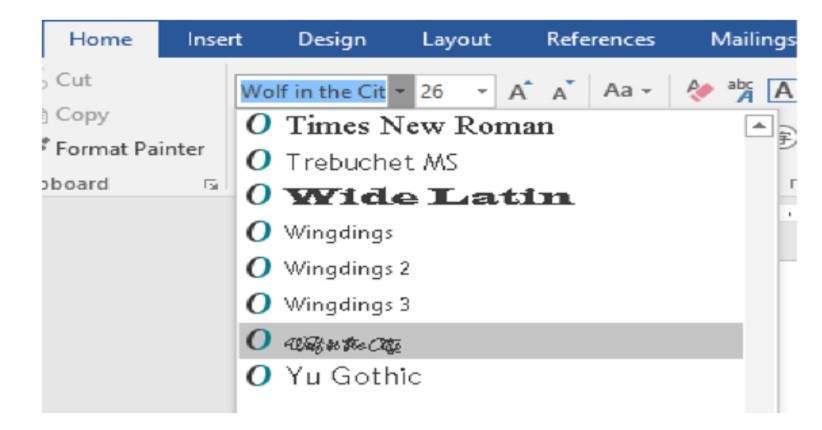Viewport: 822px width, 430px height.
Task: Open the Design tab
Action: [x=332, y=40]
